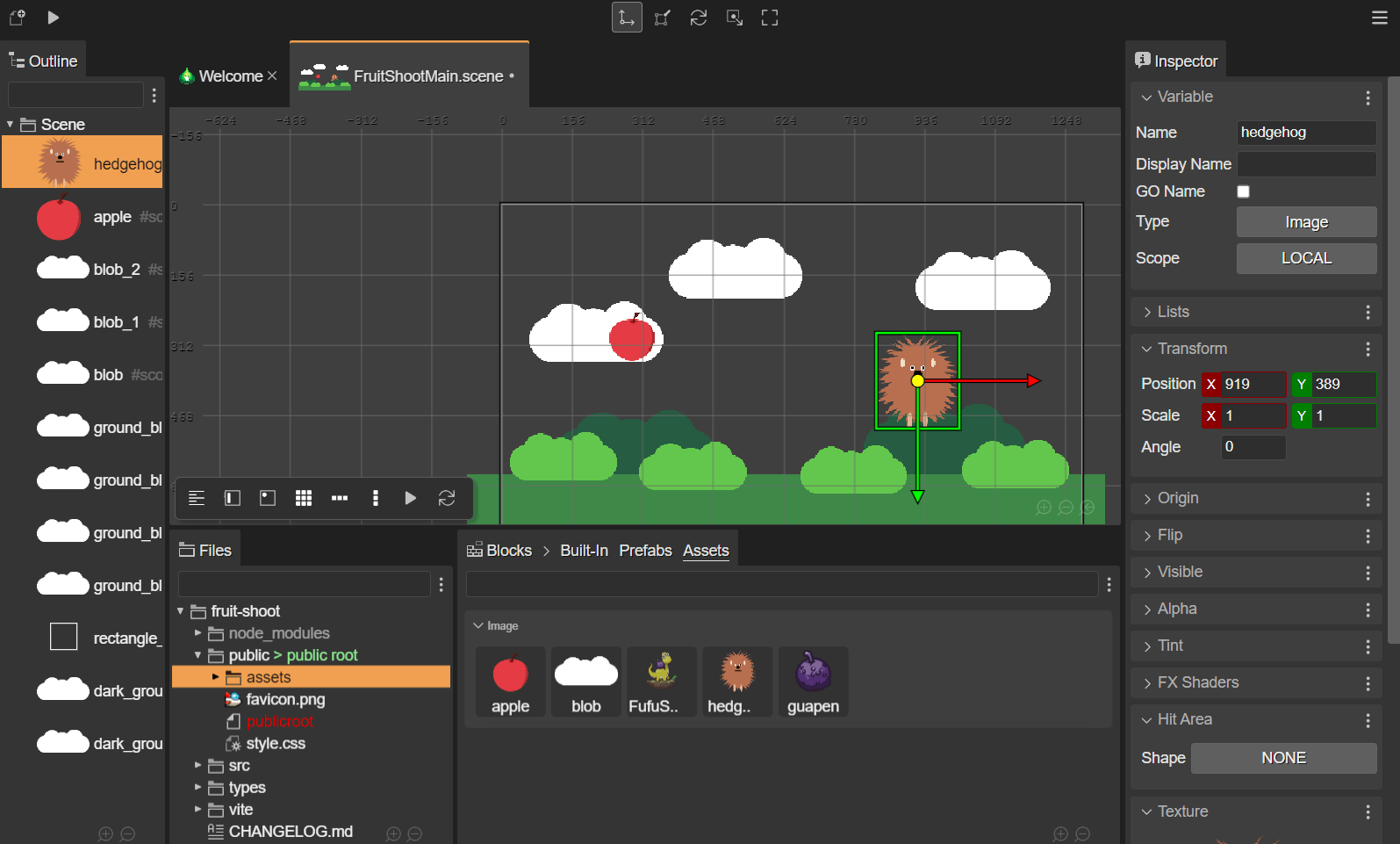The height and width of the screenshot is (844, 1400).
Task: Click the Shape NONE toggle button
Action: (1283, 758)
